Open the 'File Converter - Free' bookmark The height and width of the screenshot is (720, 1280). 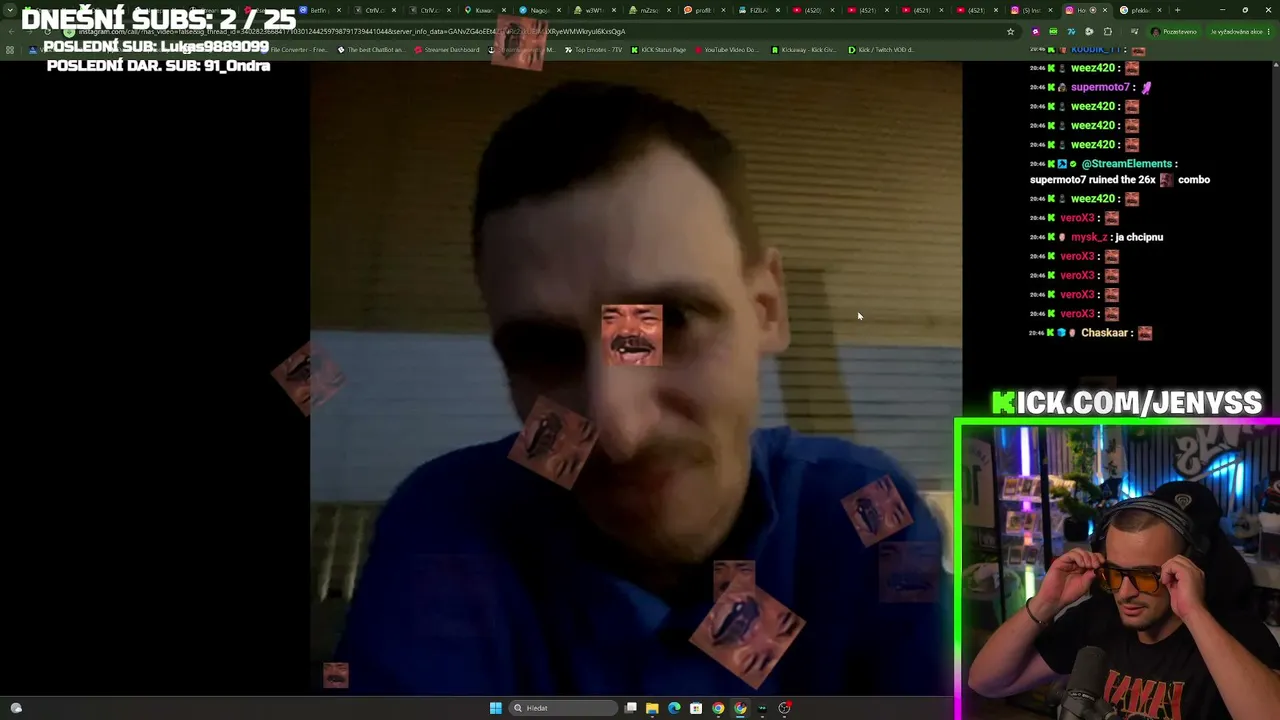pos(293,49)
